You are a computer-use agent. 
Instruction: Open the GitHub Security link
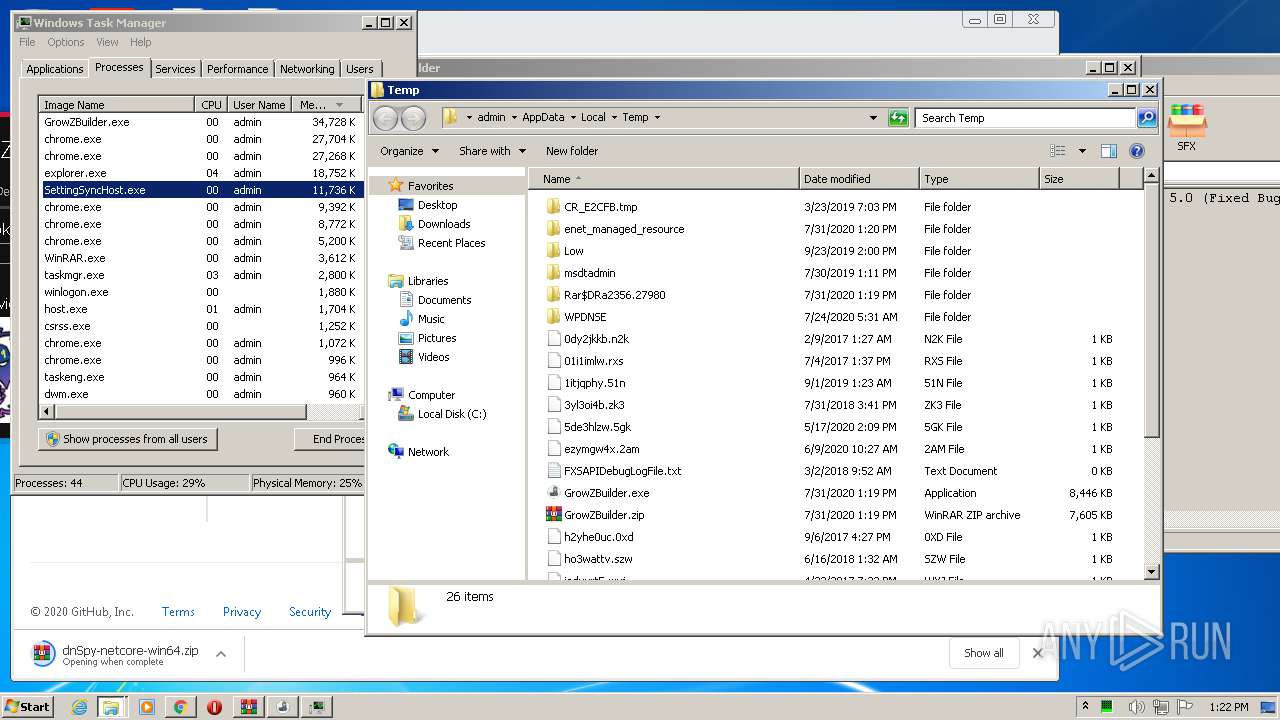310,612
